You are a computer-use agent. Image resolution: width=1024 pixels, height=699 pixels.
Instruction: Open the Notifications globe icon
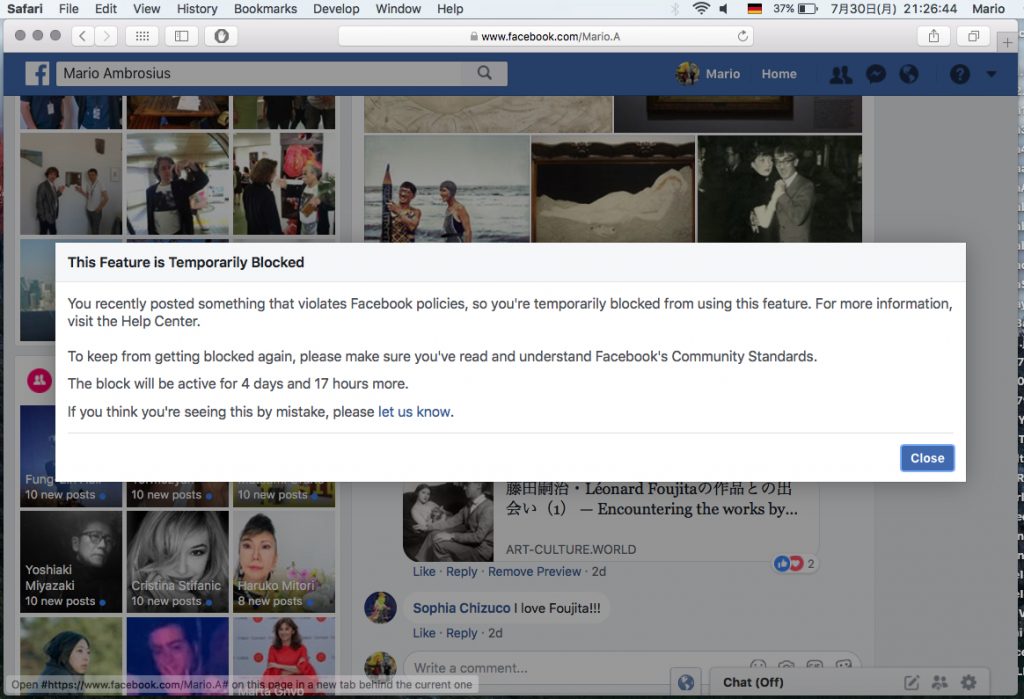[908, 74]
